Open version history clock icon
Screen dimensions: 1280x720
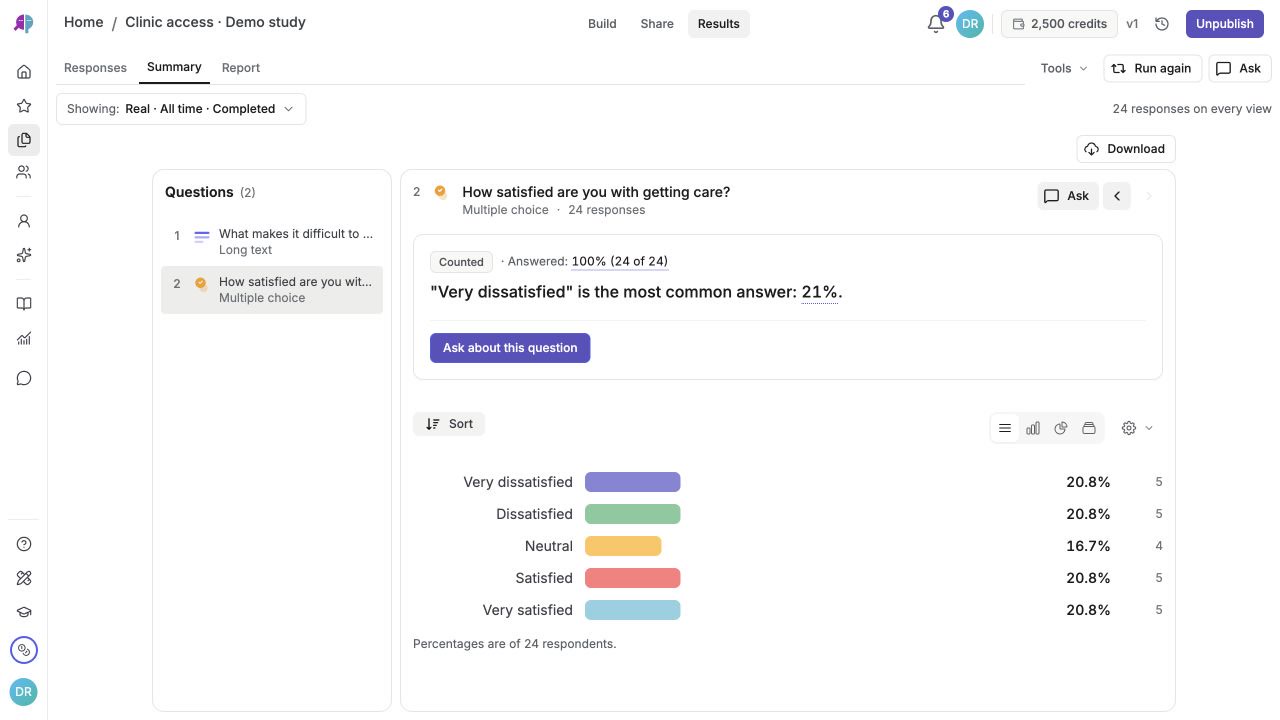[x=1162, y=24]
